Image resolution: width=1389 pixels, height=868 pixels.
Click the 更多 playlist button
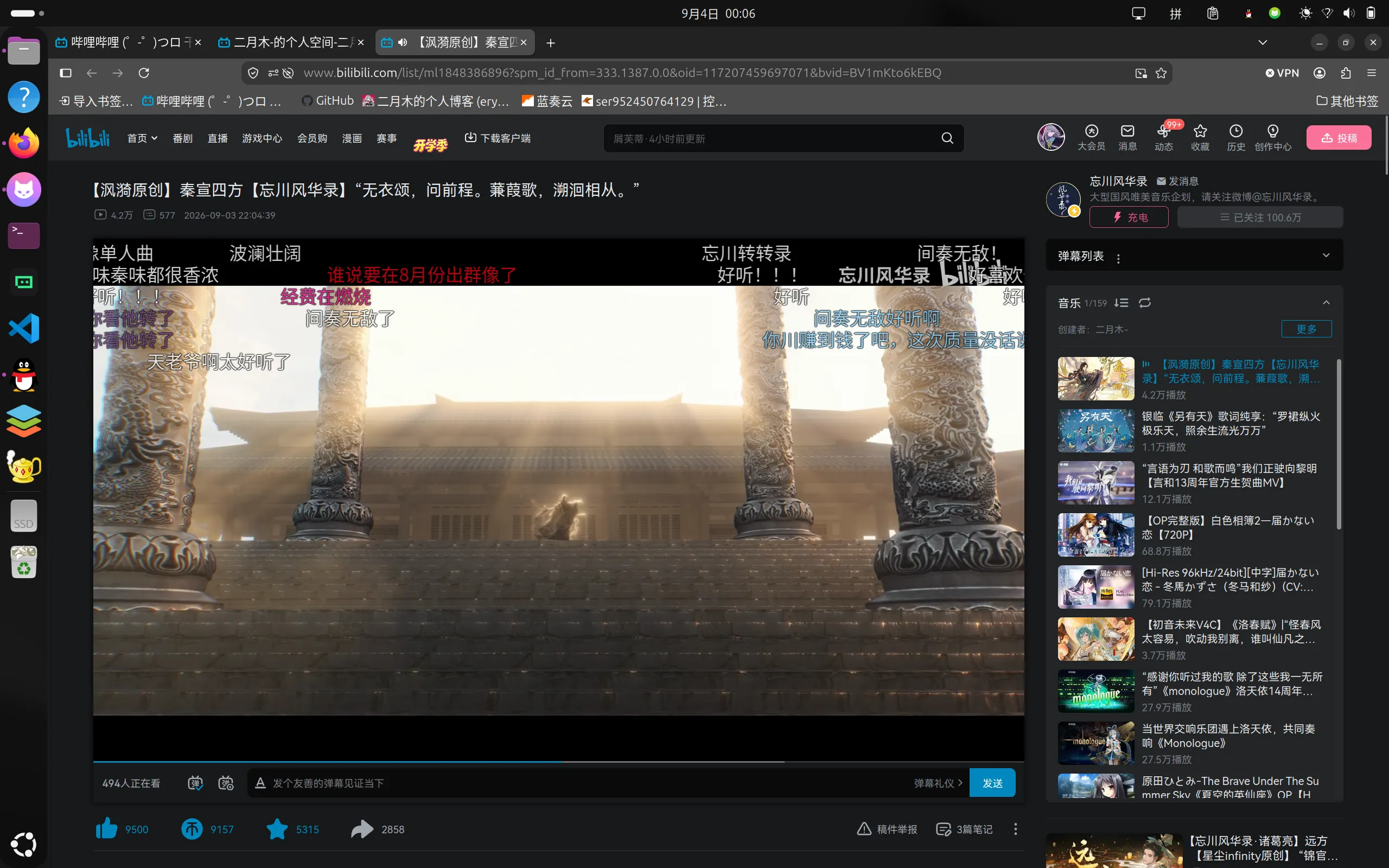coord(1307,329)
